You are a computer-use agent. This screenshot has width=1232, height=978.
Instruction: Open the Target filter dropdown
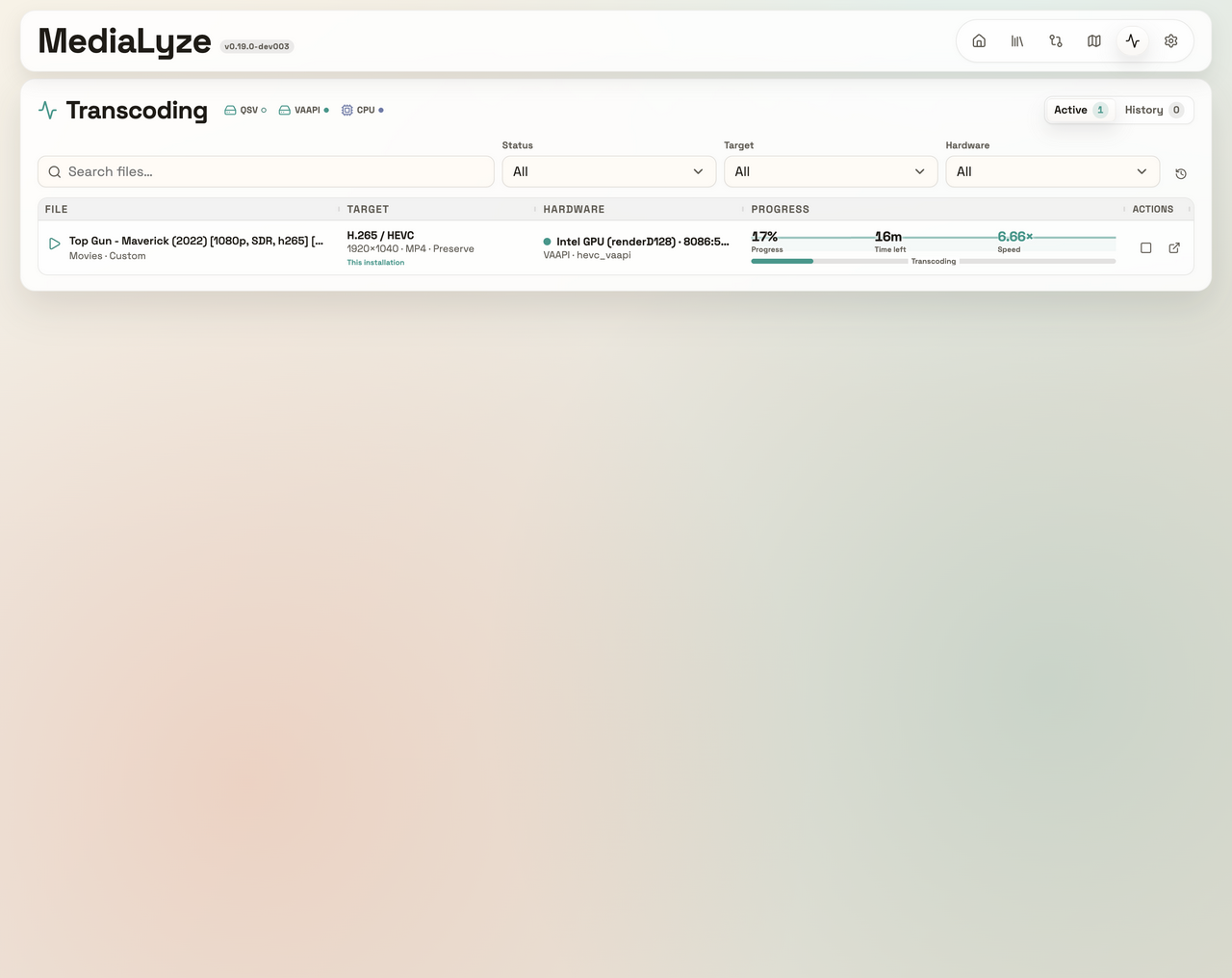pyautogui.click(x=831, y=172)
